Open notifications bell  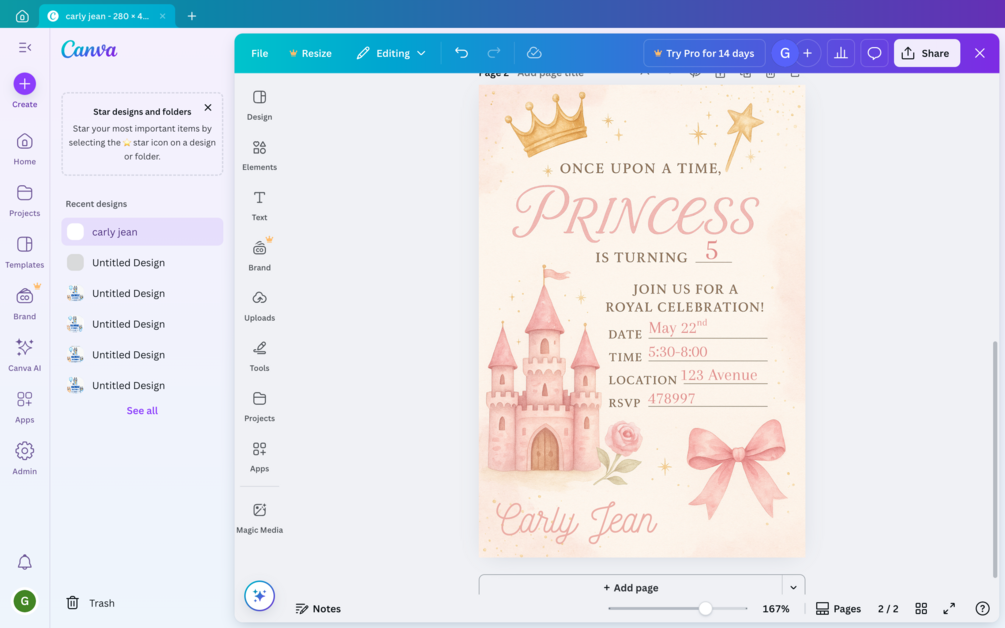pyautogui.click(x=24, y=562)
